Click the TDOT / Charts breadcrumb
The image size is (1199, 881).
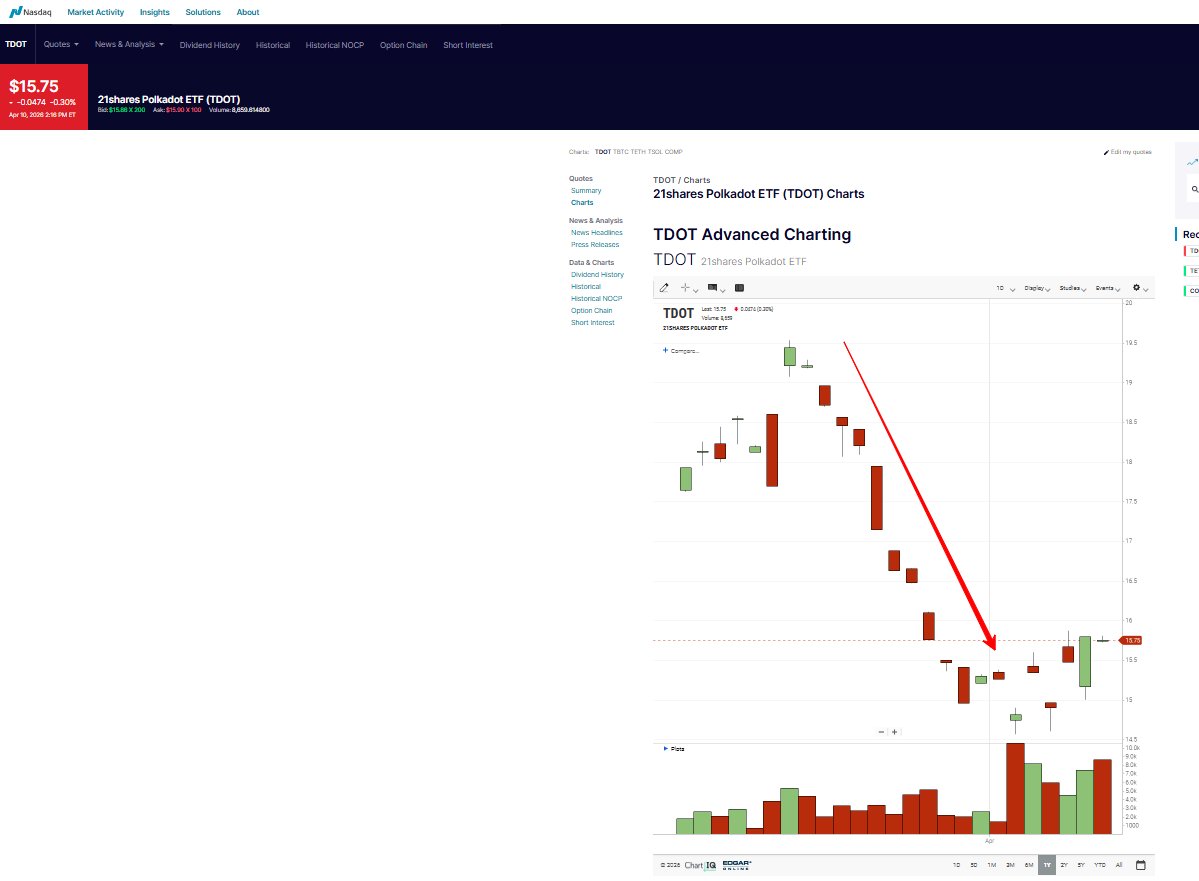[x=681, y=180]
